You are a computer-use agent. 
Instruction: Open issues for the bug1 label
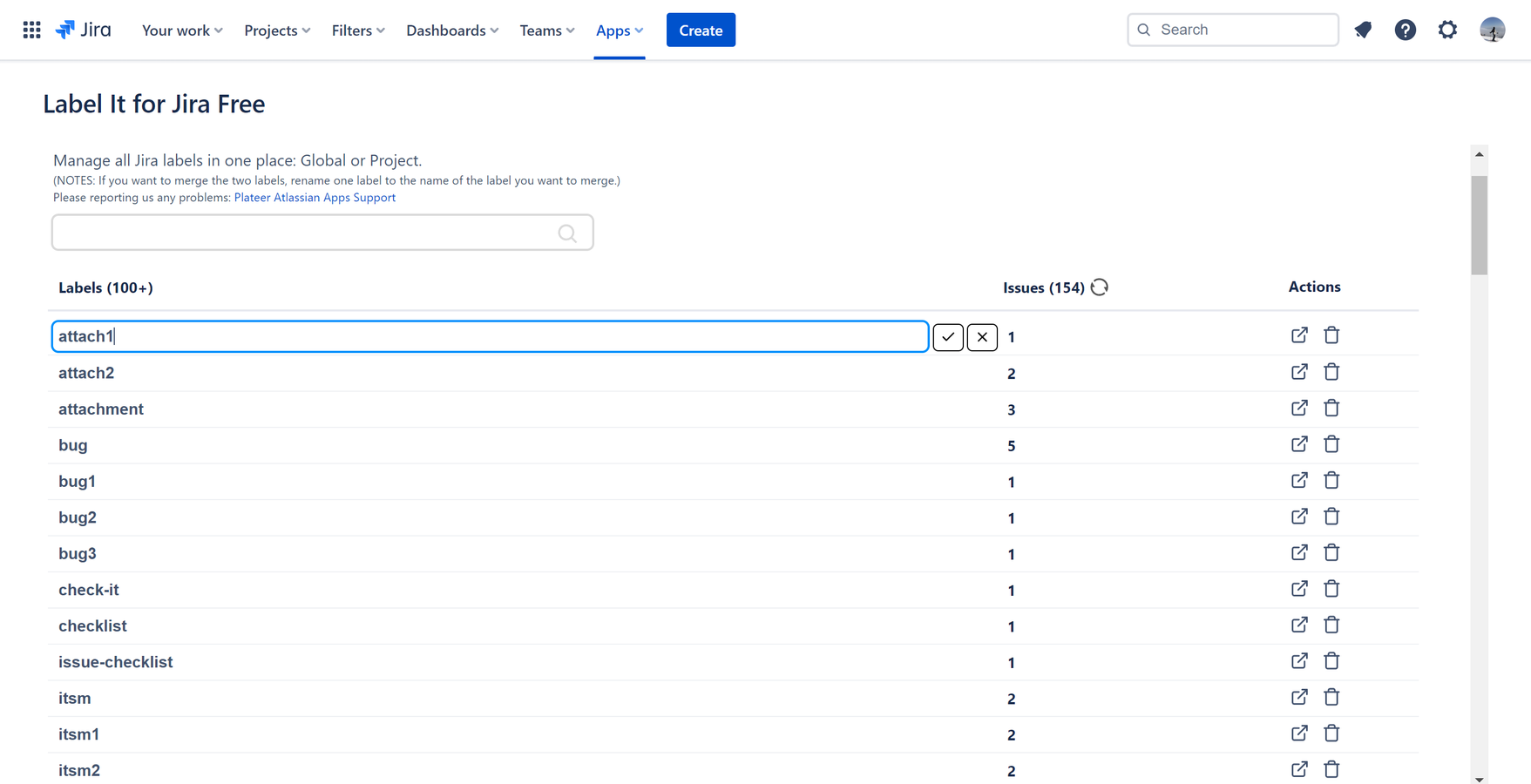click(x=1299, y=480)
